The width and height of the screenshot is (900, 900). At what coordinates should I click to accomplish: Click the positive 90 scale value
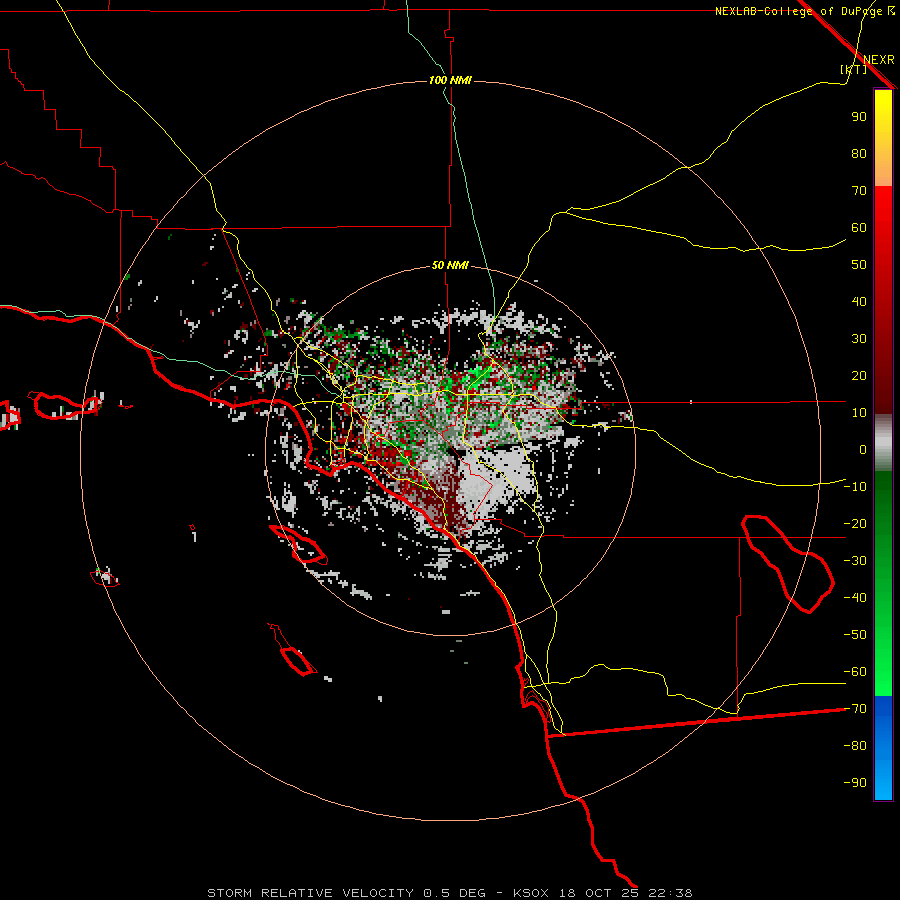click(859, 117)
